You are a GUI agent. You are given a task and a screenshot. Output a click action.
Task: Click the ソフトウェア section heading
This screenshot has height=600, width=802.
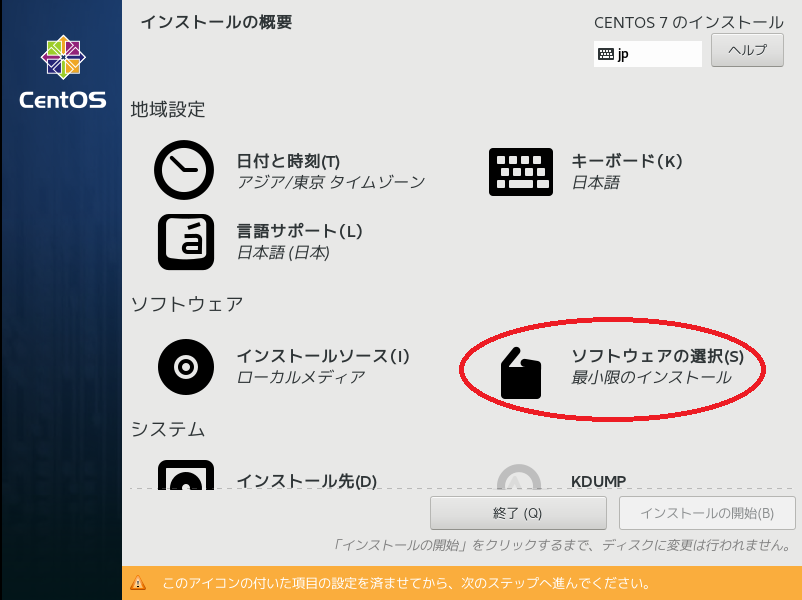click(187, 304)
